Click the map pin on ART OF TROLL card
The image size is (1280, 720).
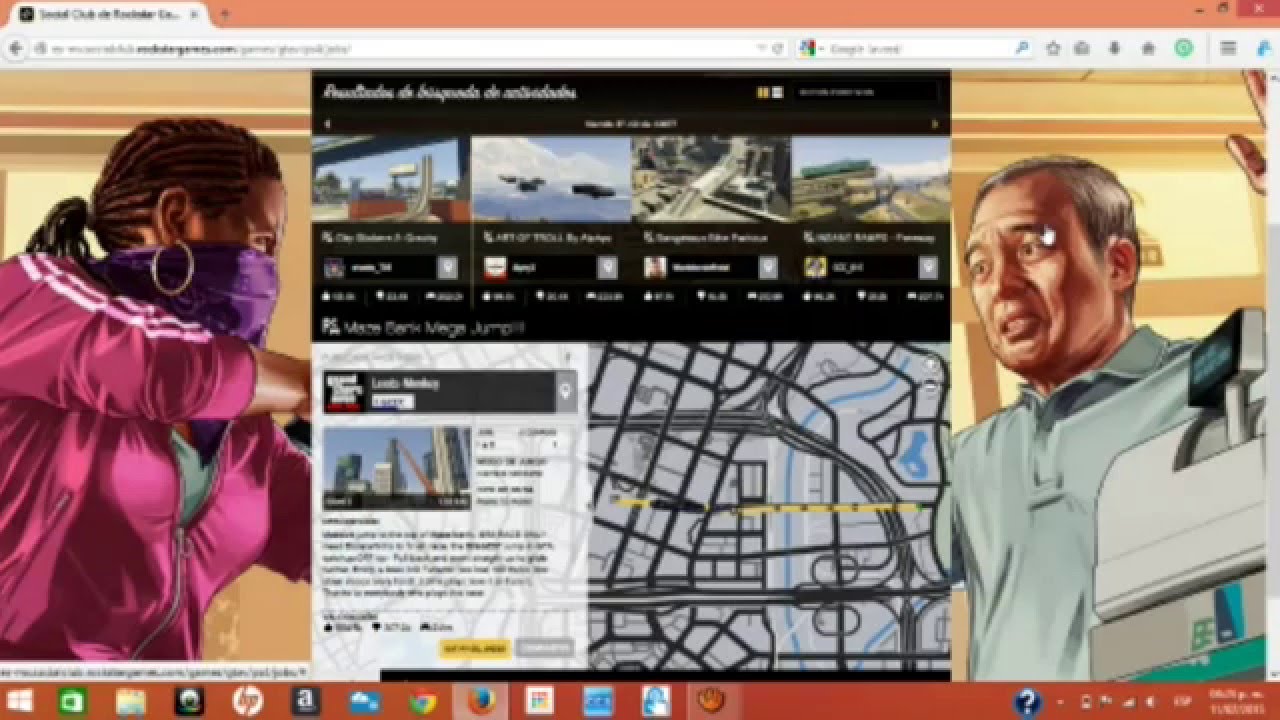[607, 267]
